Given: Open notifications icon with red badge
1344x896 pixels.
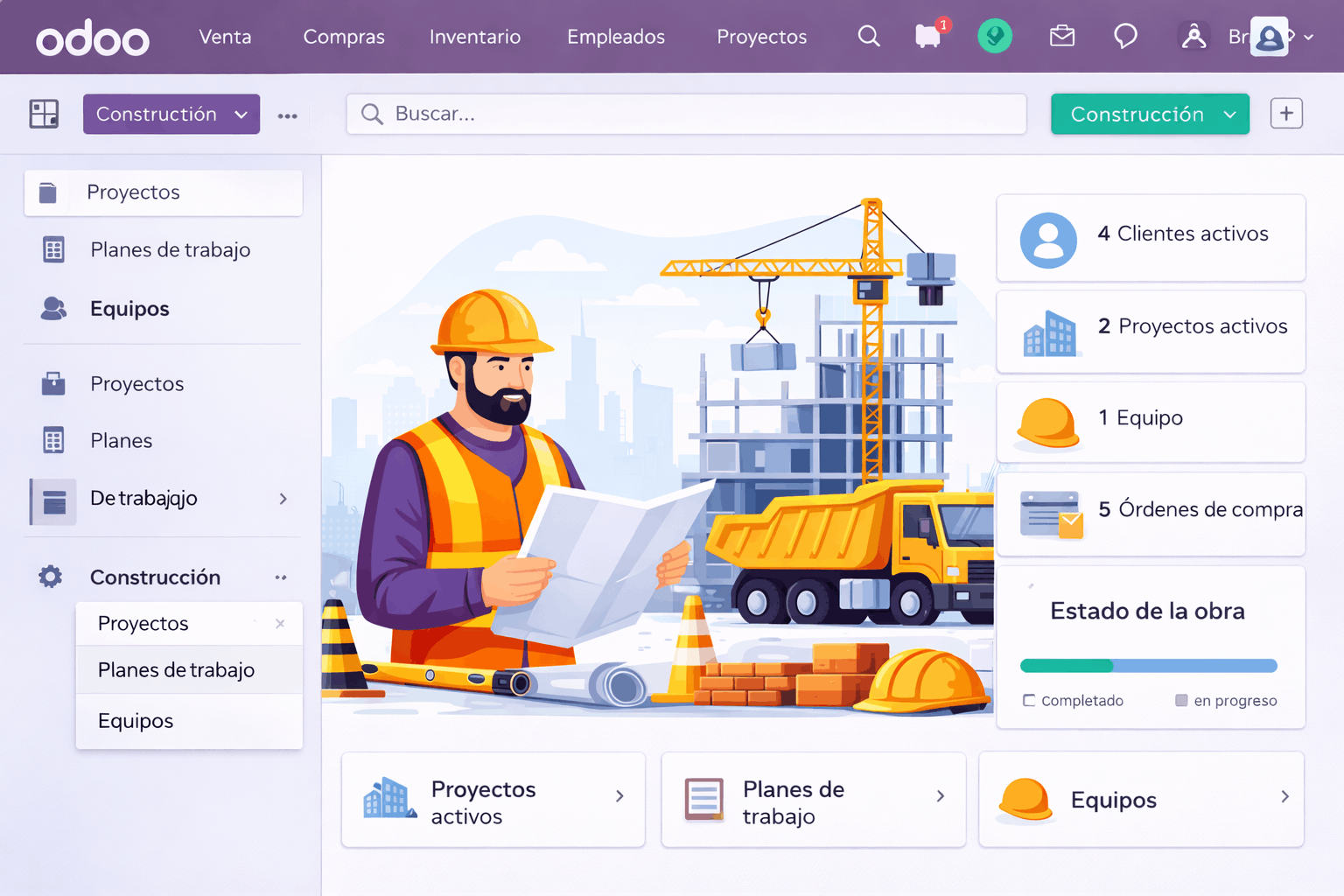Looking at the screenshot, I should [929, 36].
